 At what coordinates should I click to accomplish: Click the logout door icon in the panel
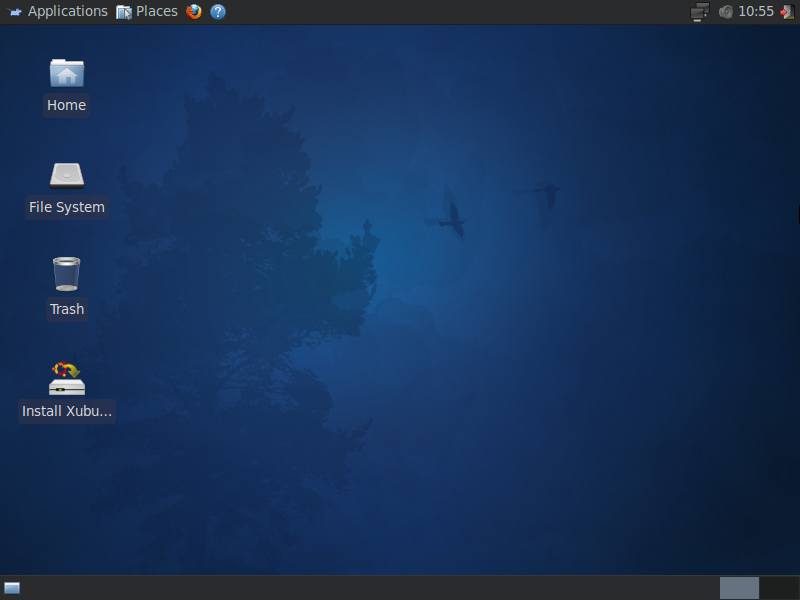(x=787, y=12)
